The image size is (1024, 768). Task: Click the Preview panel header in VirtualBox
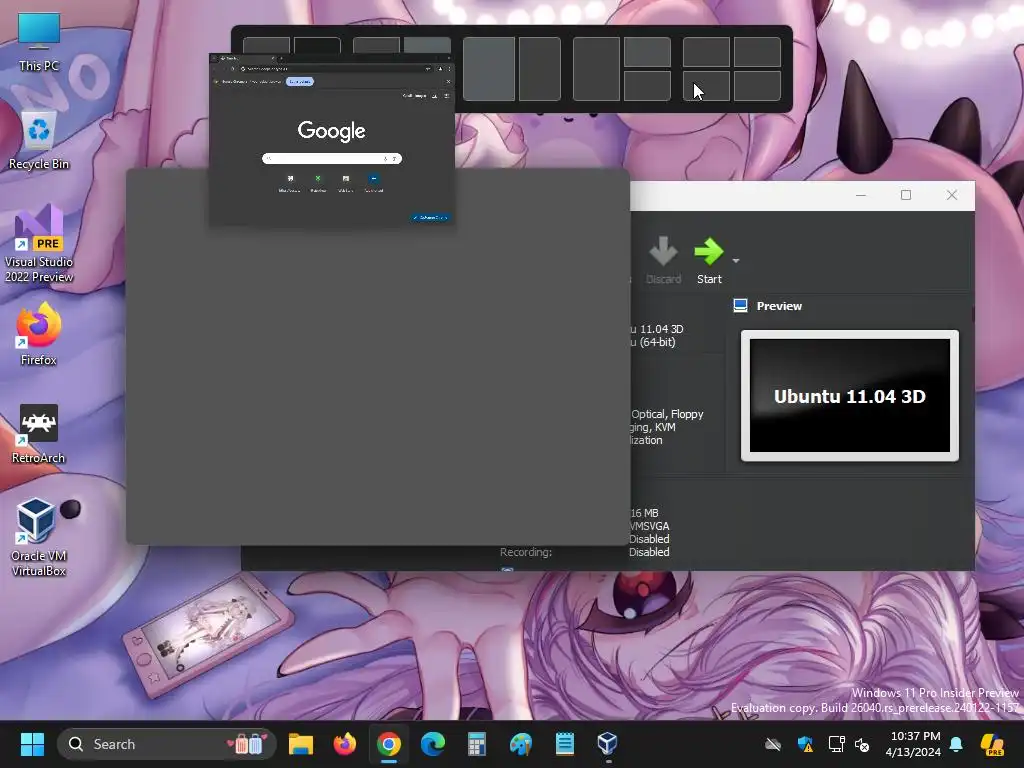pos(768,306)
